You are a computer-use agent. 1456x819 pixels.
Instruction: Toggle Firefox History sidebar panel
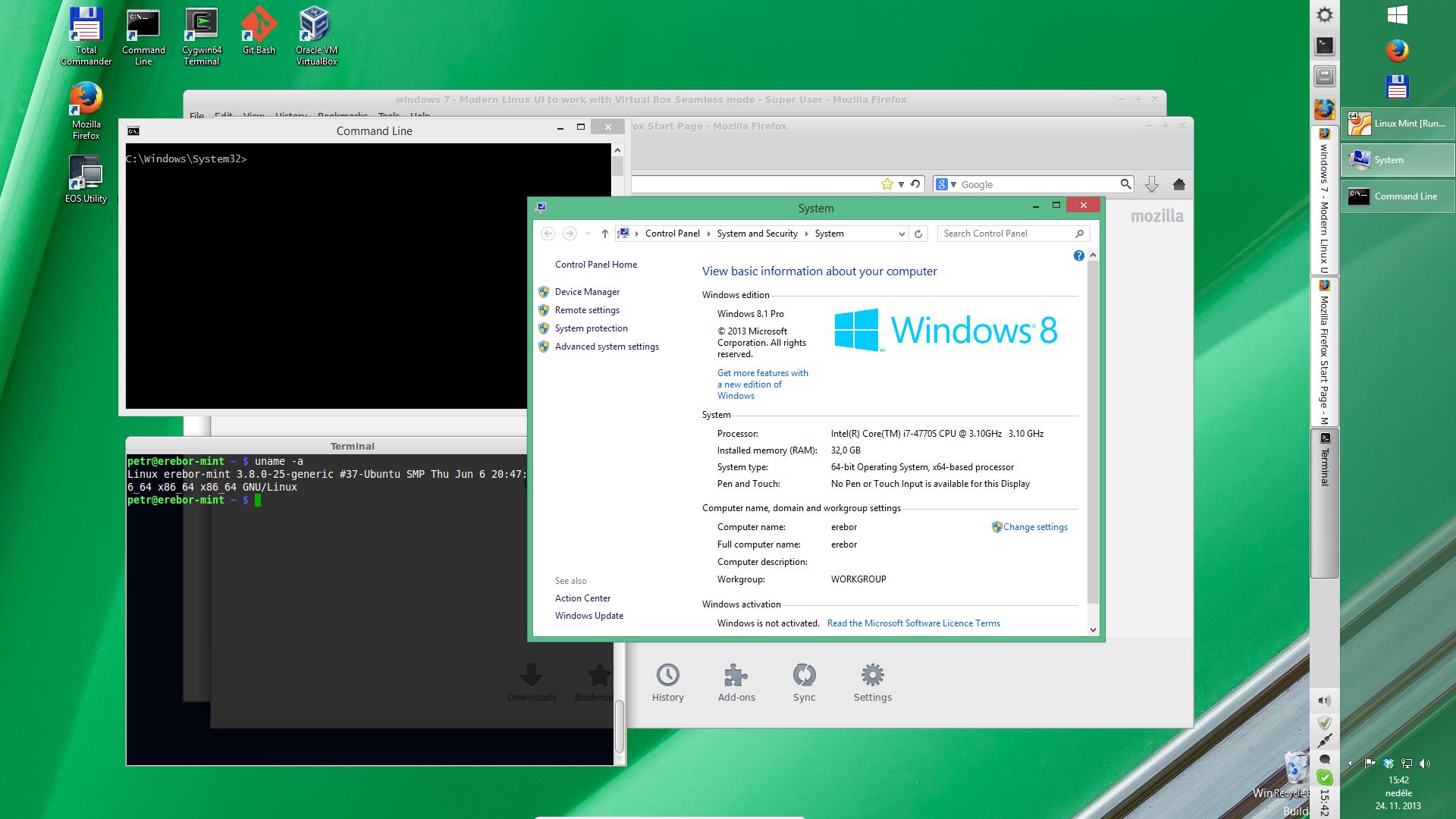tap(666, 681)
